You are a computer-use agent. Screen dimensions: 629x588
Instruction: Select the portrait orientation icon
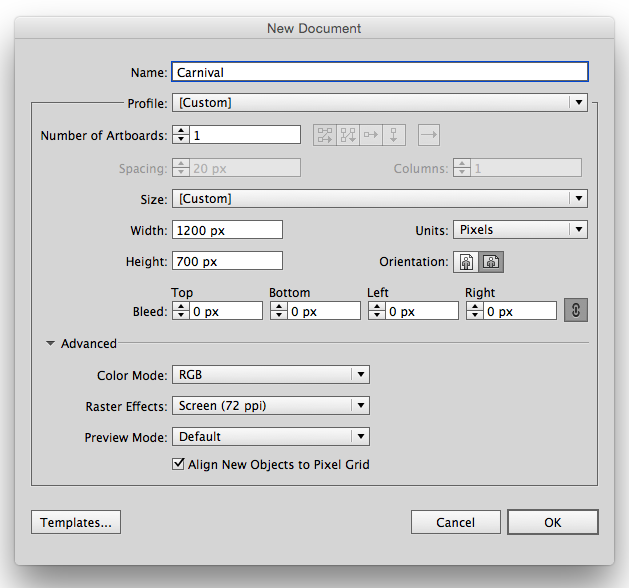click(466, 262)
